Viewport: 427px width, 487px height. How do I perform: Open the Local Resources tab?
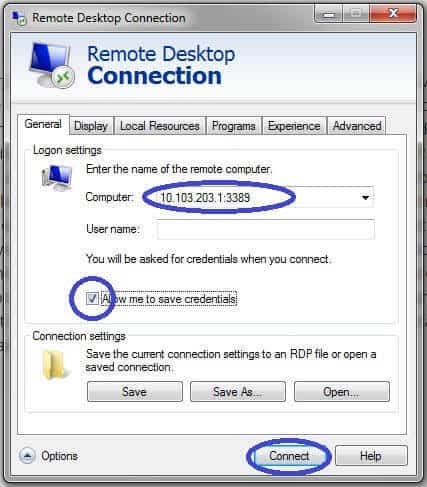160,126
